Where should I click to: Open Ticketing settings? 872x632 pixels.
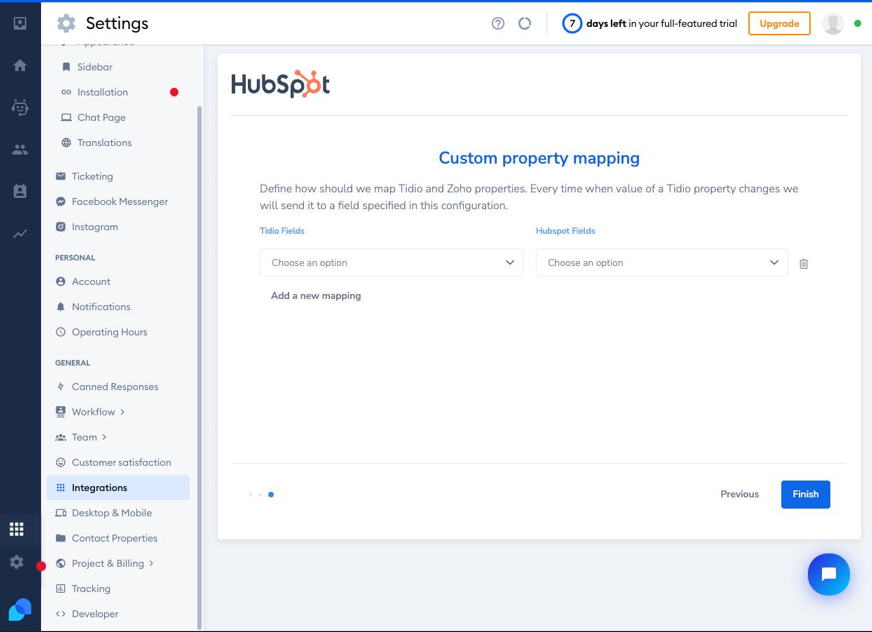[x=92, y=176]
